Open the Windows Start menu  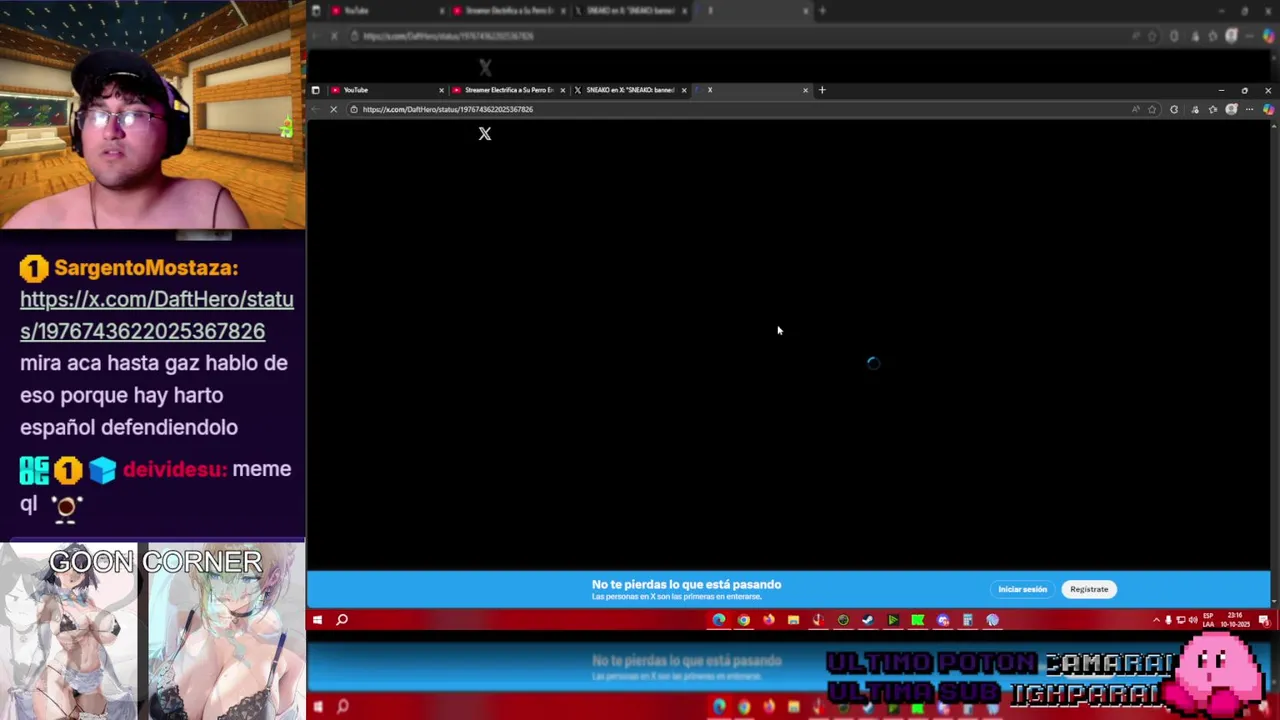pyautogui.click(x=317, y=620)
